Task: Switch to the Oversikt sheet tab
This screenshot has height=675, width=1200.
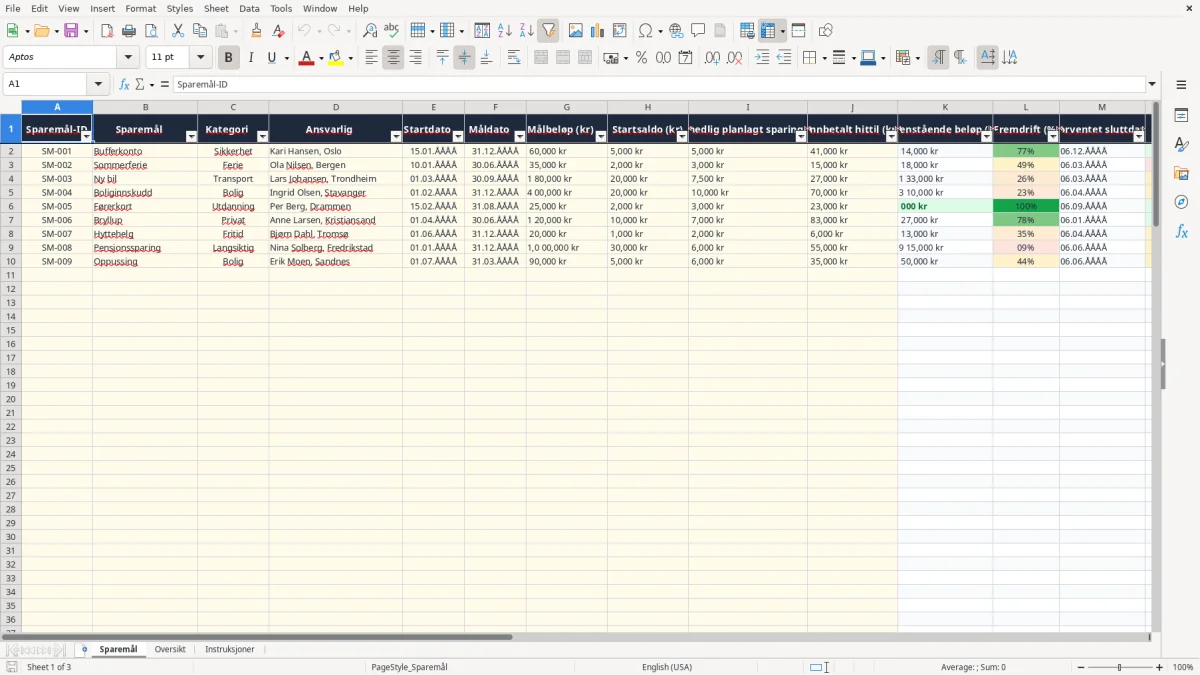Action: coord(170,650)
